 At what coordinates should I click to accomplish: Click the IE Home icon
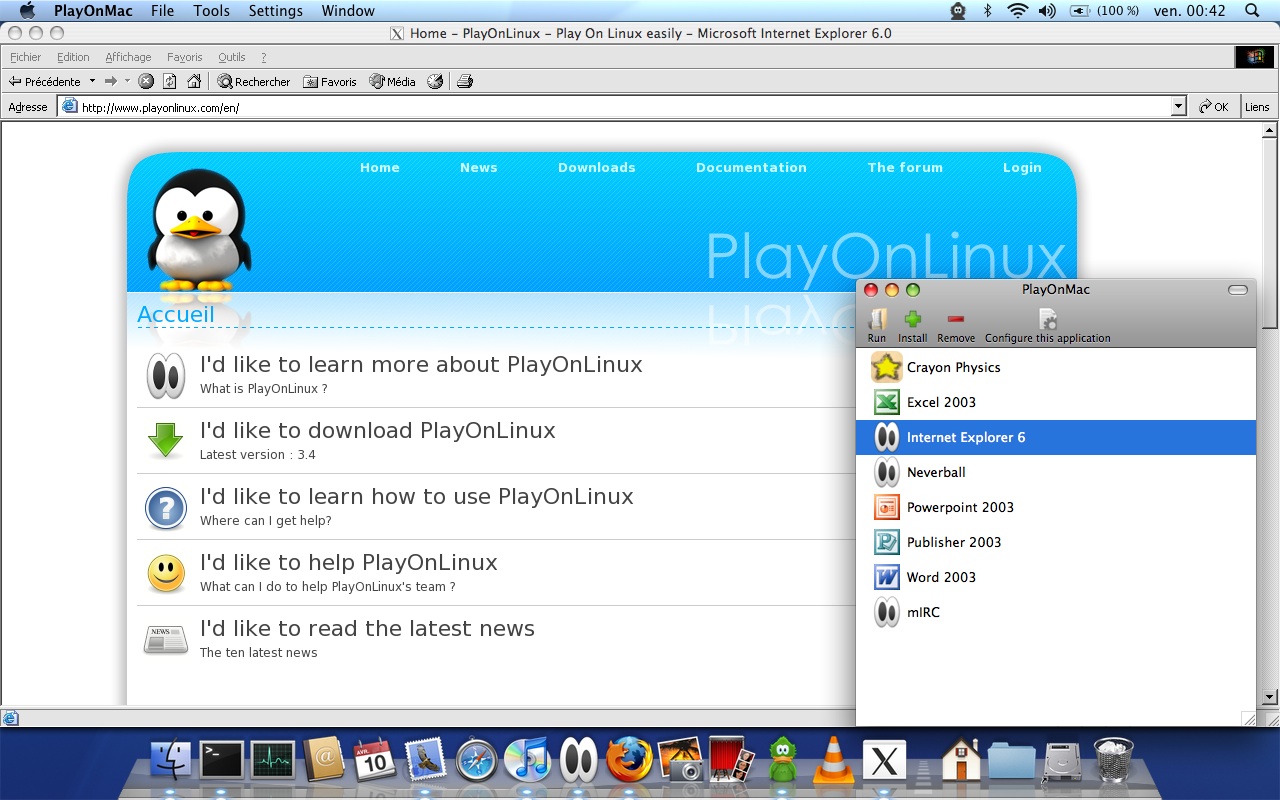coord(194,81)
